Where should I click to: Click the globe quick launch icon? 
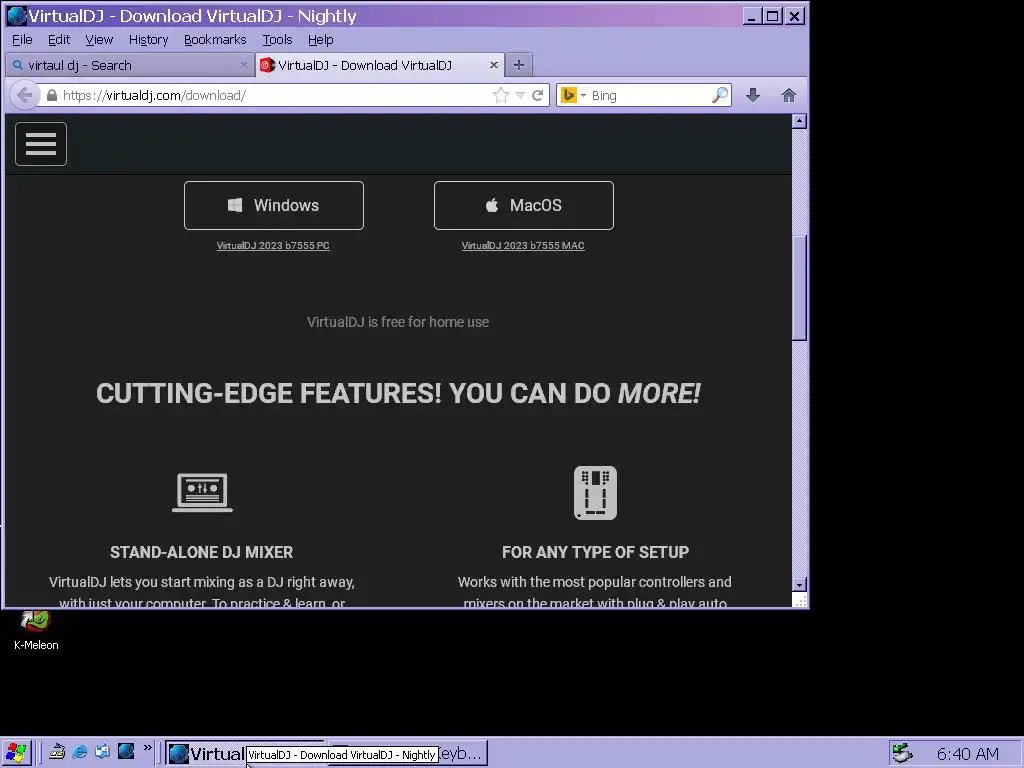click(x=125, y=752)
